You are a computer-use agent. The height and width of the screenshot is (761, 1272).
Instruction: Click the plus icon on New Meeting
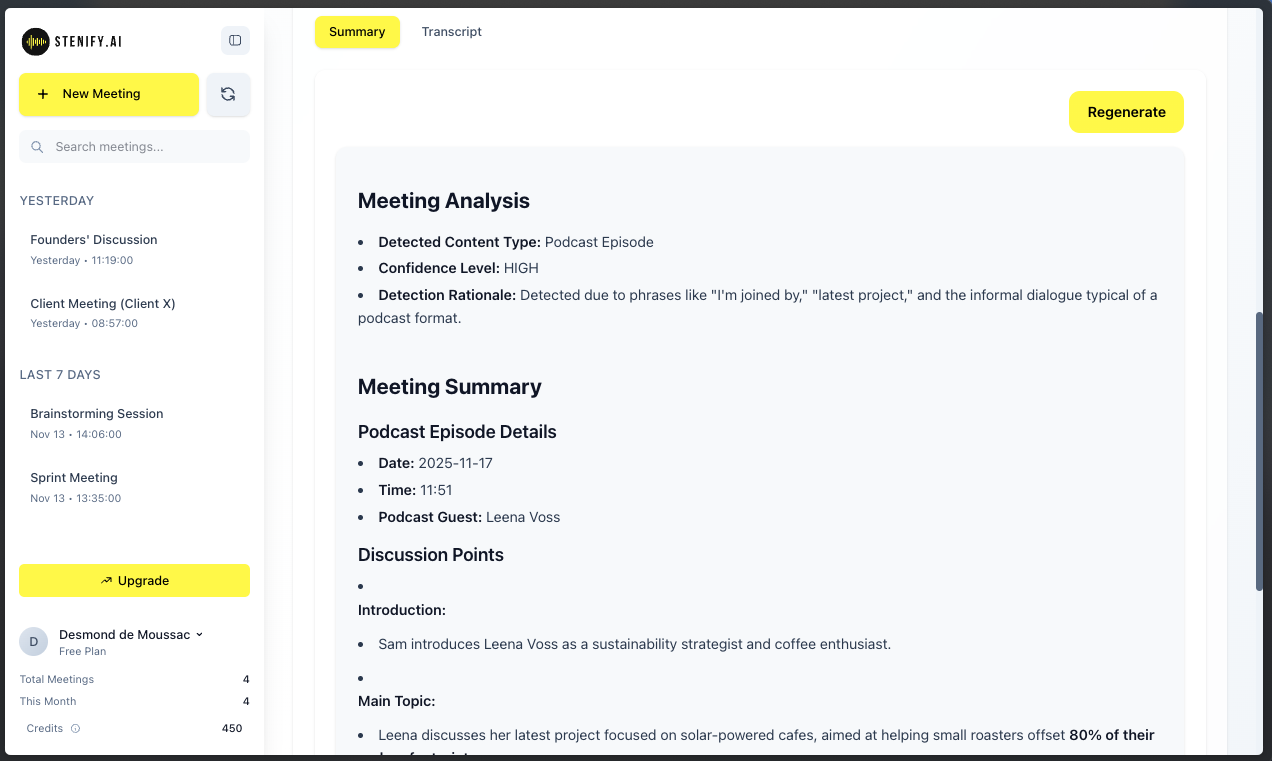[x=43, y=94]
